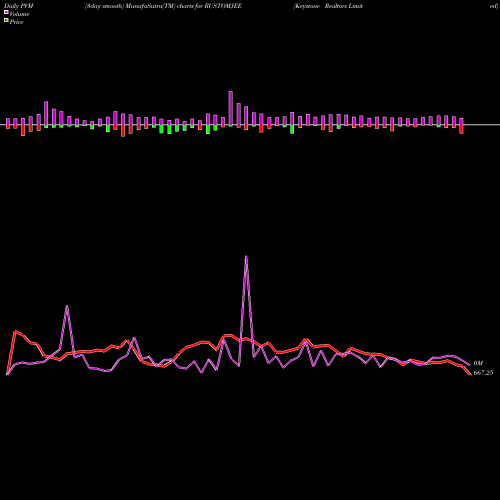The image size is (500, 500).
Task: Click the Price legend color swatch
Action: click(x=6, y=21)
